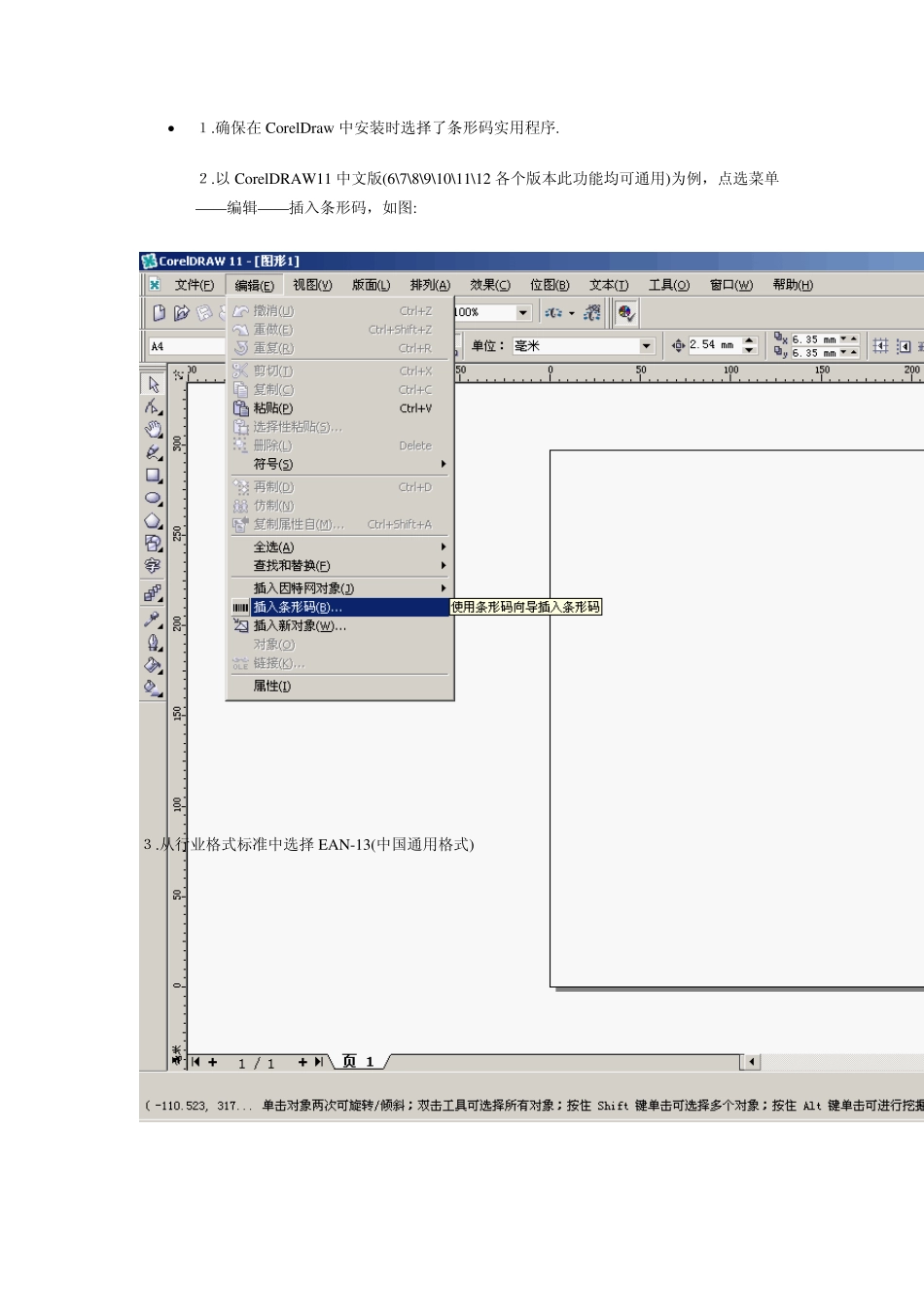The height and width of the screenshot is (1307, 924).
Task: Select the Text tool (字)
Action: point(154,565)
